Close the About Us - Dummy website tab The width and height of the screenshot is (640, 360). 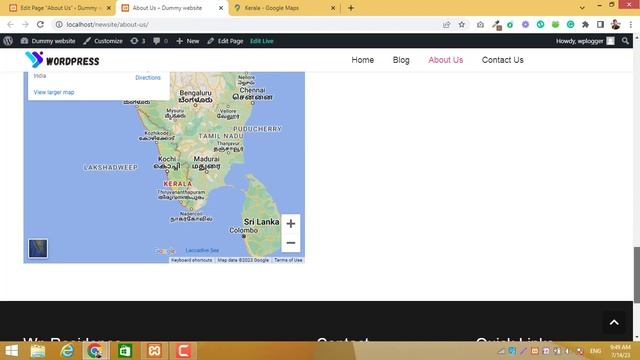pyautogui.click(x=221, y=8)
